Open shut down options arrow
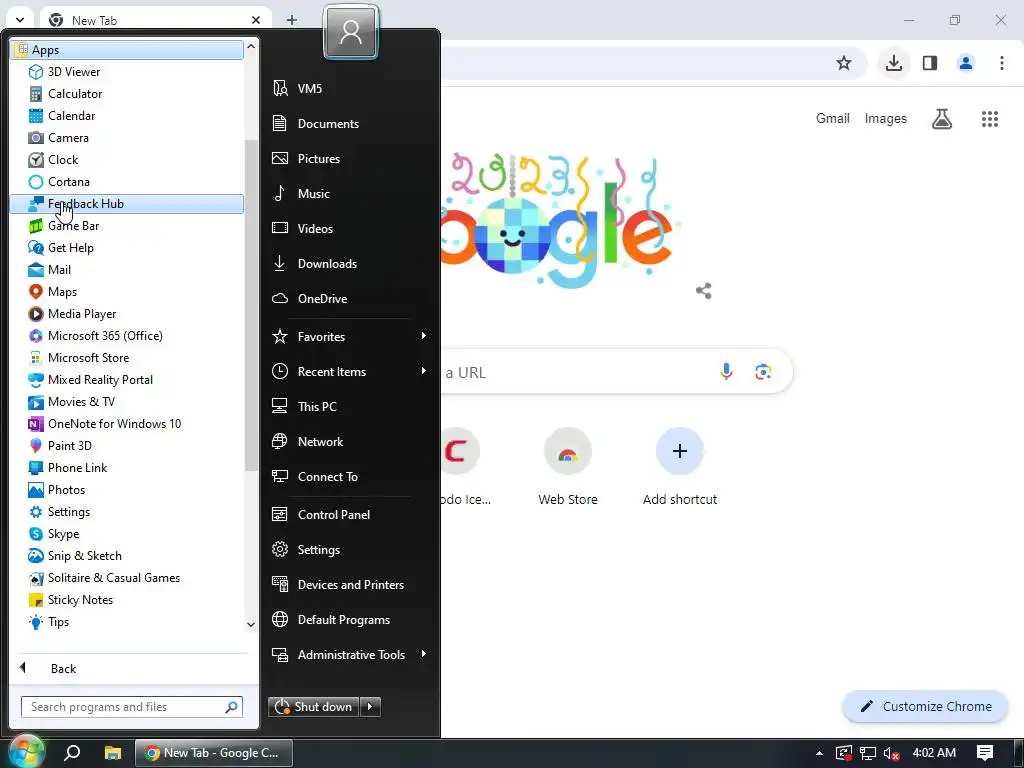 pos(370,707)
